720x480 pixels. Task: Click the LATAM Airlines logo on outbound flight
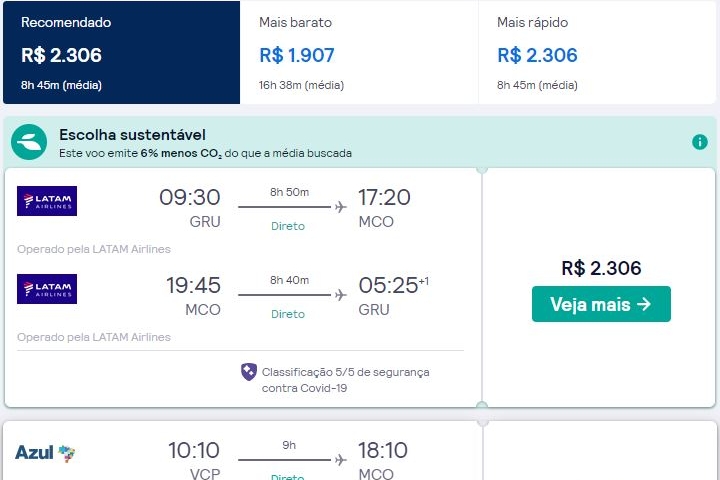pyautogui.click(x=47, y=201)
